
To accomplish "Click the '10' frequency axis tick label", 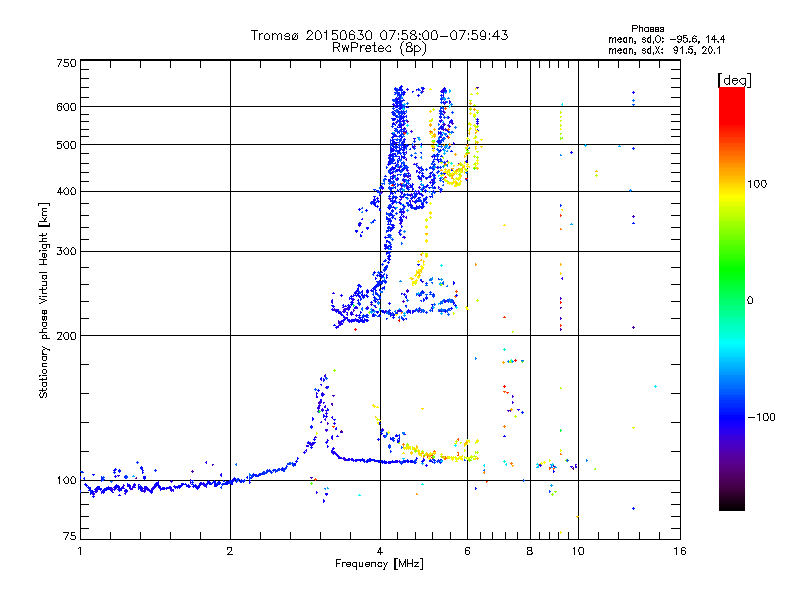I will [x=578, y=551].
